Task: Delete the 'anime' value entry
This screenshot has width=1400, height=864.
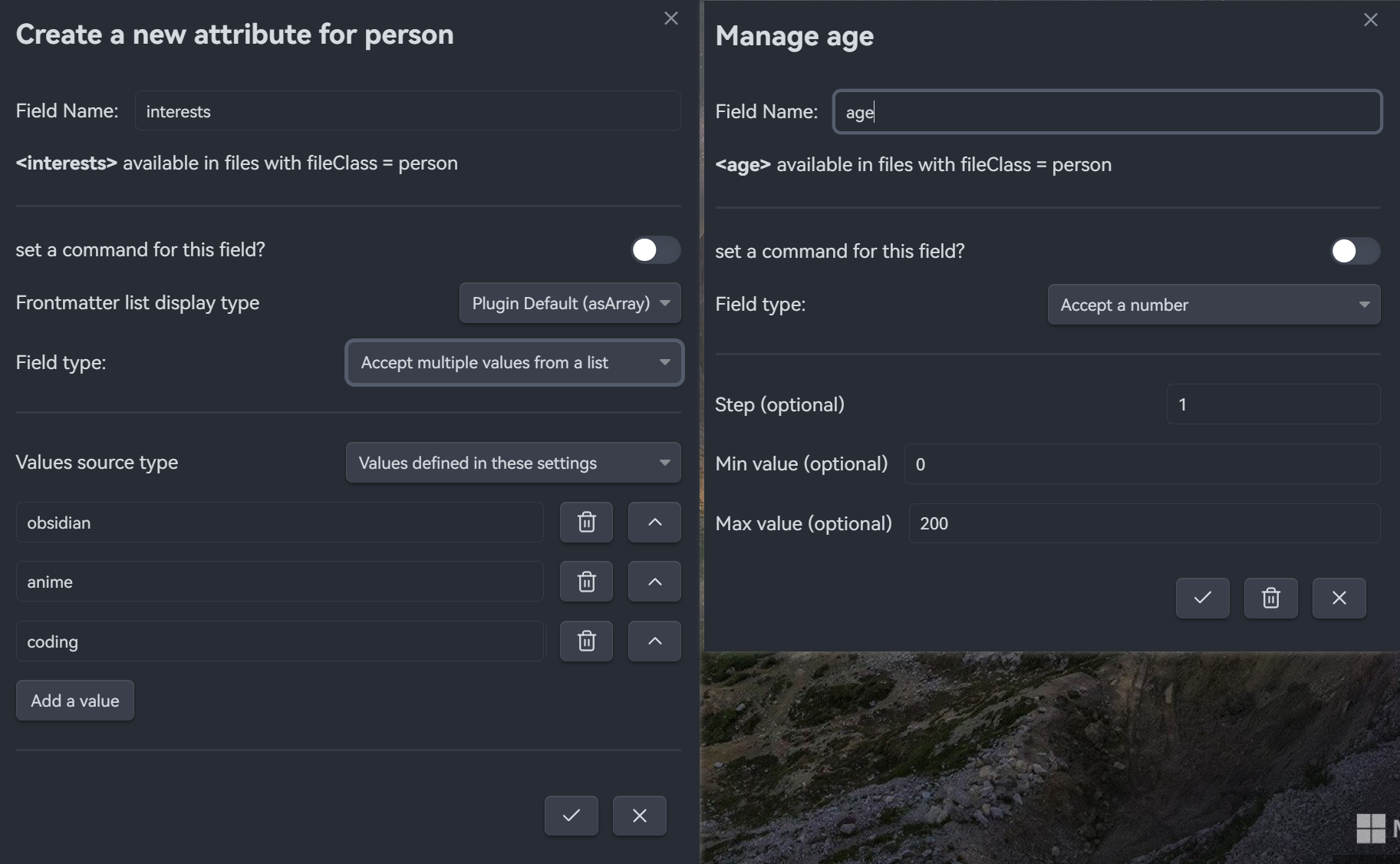Action: tap(586, 582)
